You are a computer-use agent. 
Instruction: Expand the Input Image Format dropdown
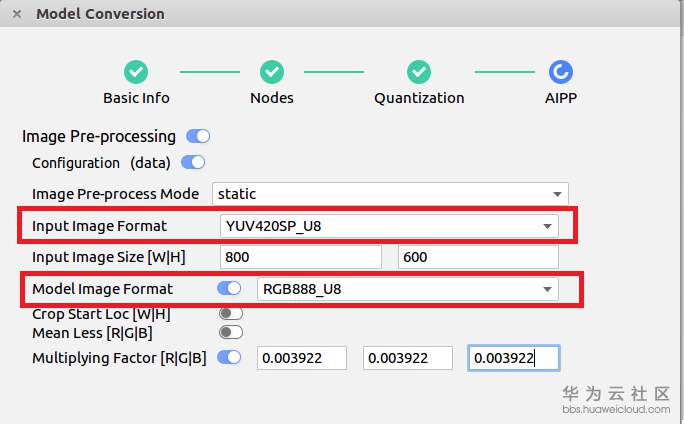(388, 226)
